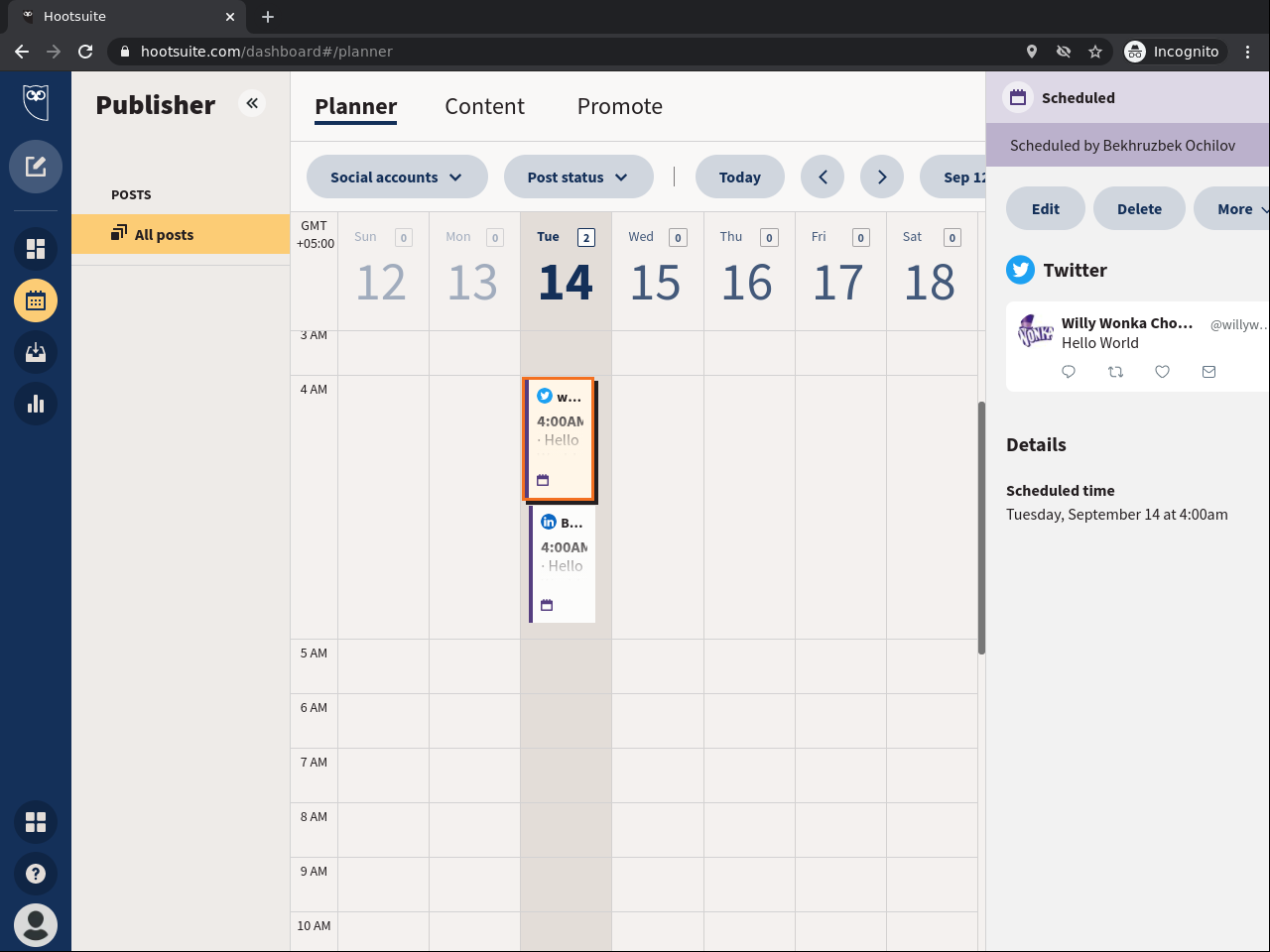The image size is (1270, 952).
Task: Click the Today button
Action: [740, 177]
